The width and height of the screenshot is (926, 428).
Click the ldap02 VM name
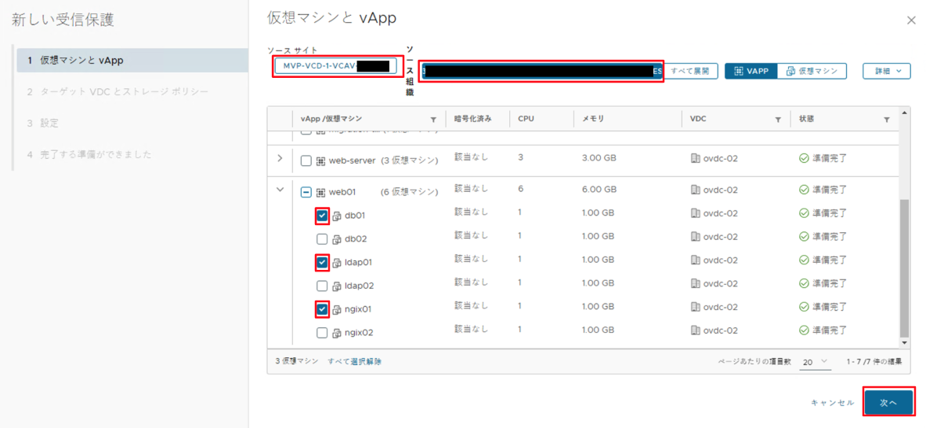click(359, 286)
